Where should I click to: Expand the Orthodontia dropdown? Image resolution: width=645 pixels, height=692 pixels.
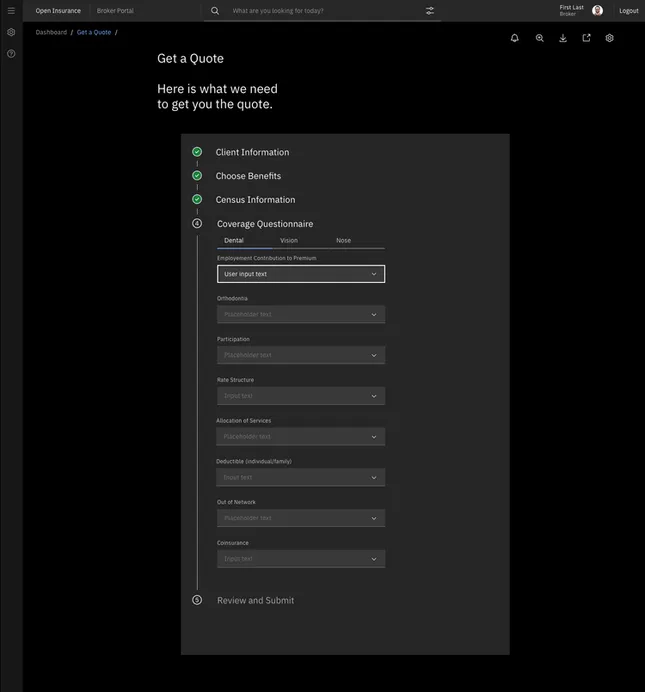point(301,314)
